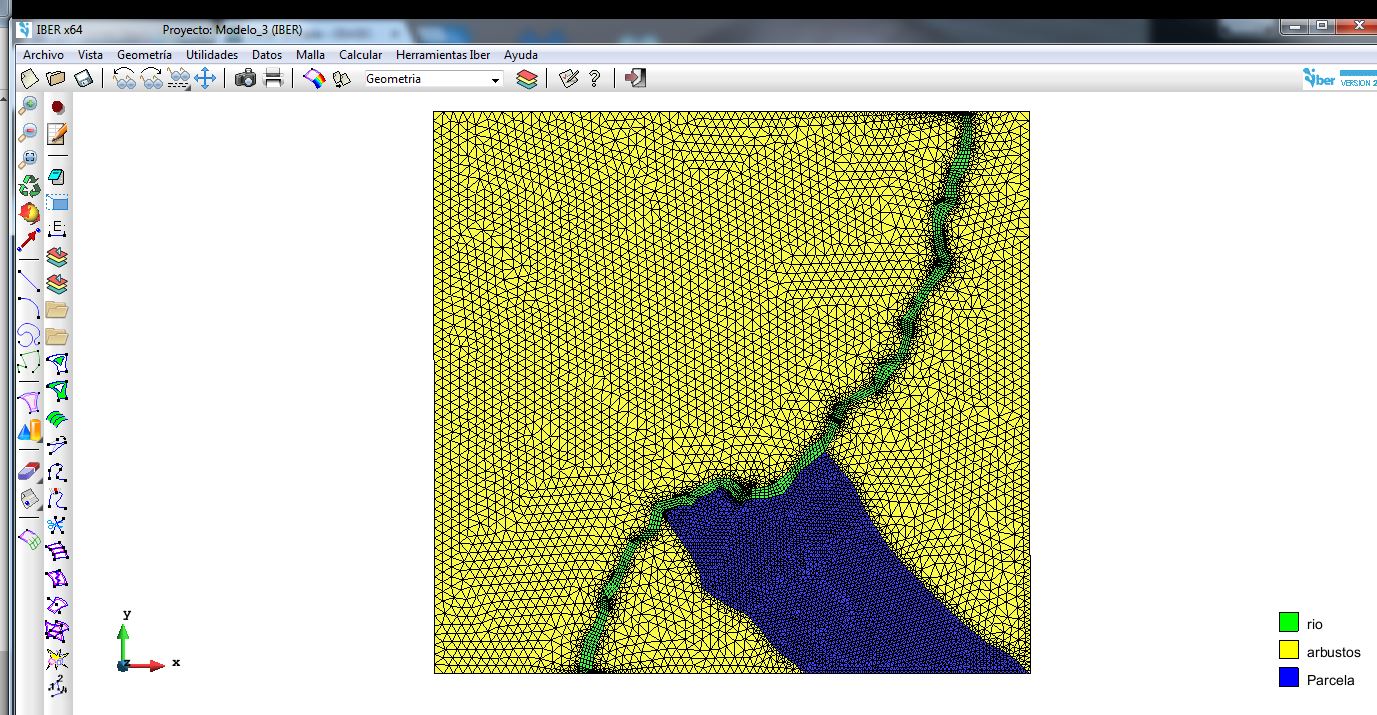Screen dimensions: 1377x715
Task: Open the Calcular menu
Action: click(360, 55)
